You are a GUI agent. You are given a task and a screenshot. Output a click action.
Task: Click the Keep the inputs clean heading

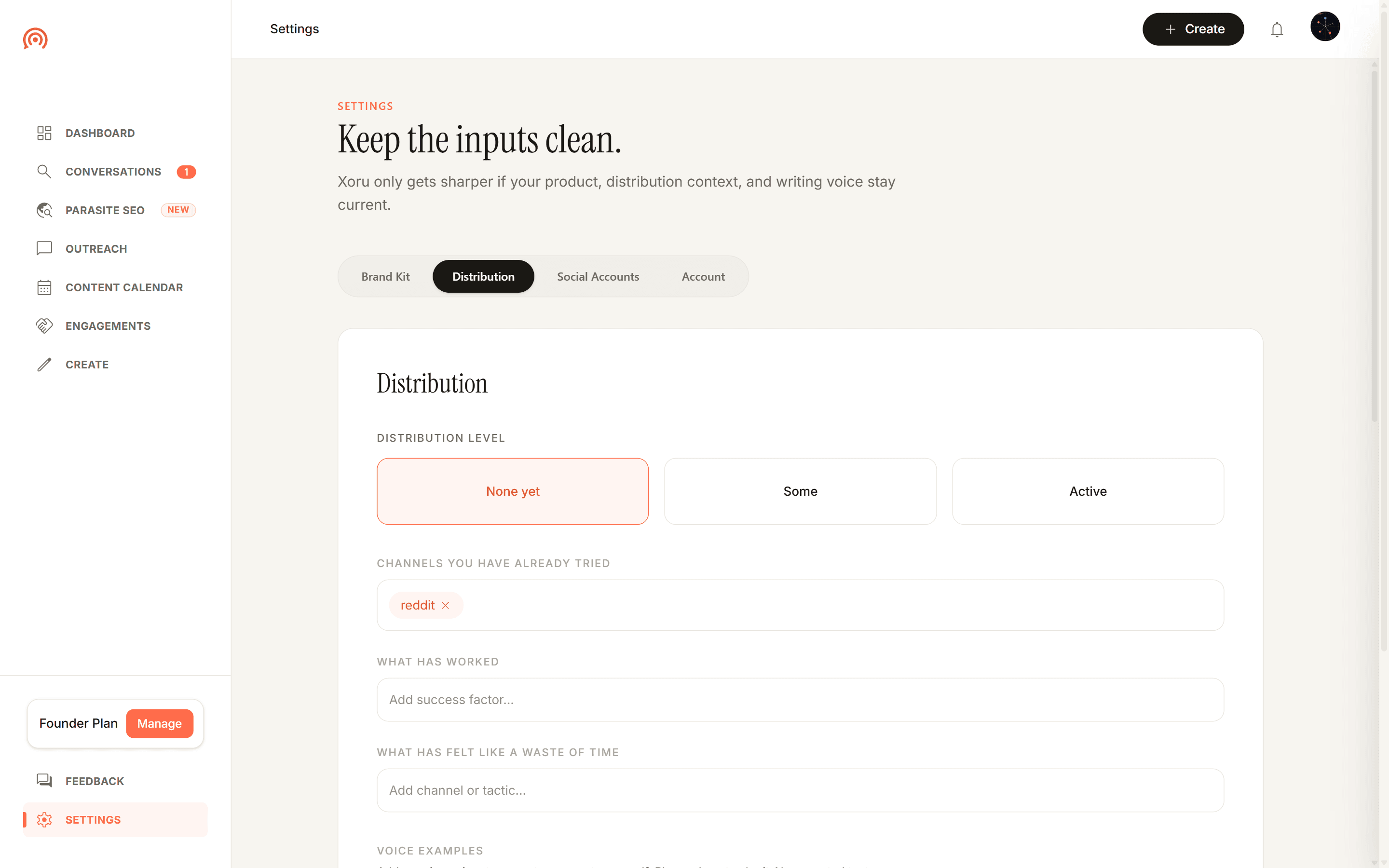(x=479, y=140)
